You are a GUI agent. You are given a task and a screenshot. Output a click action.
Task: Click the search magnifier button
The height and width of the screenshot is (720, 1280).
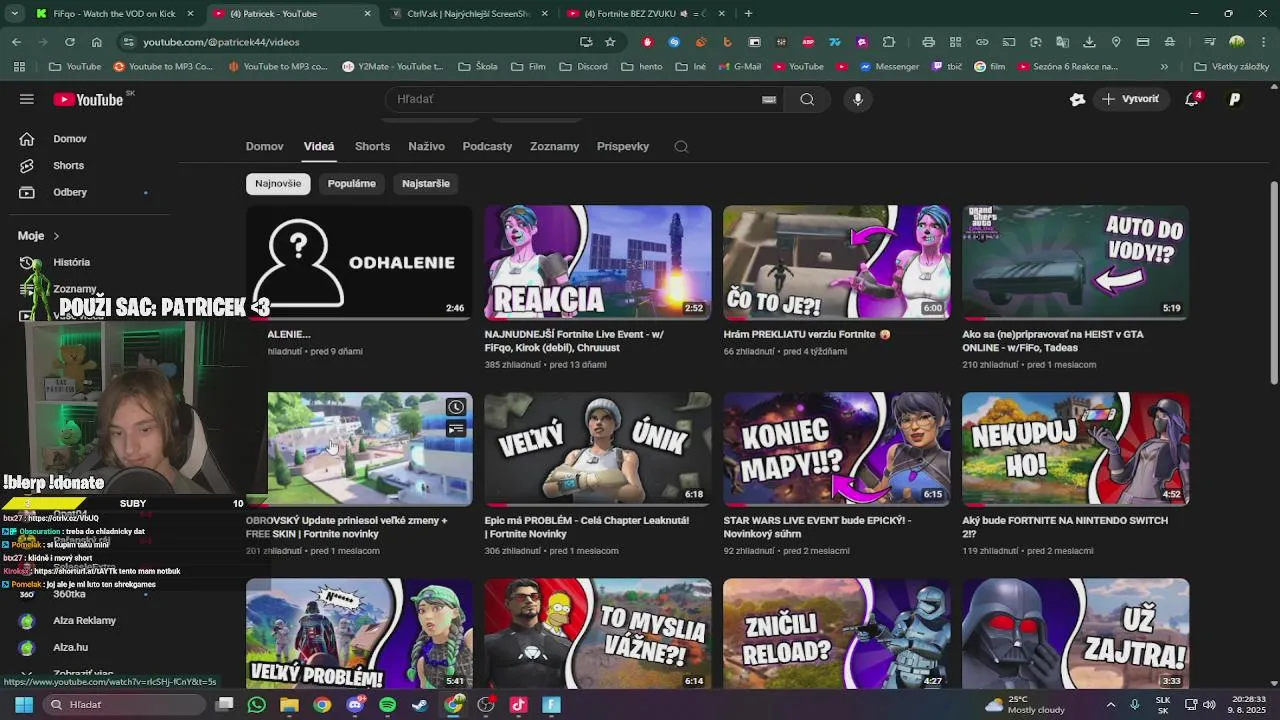click(x=807, y=99)
